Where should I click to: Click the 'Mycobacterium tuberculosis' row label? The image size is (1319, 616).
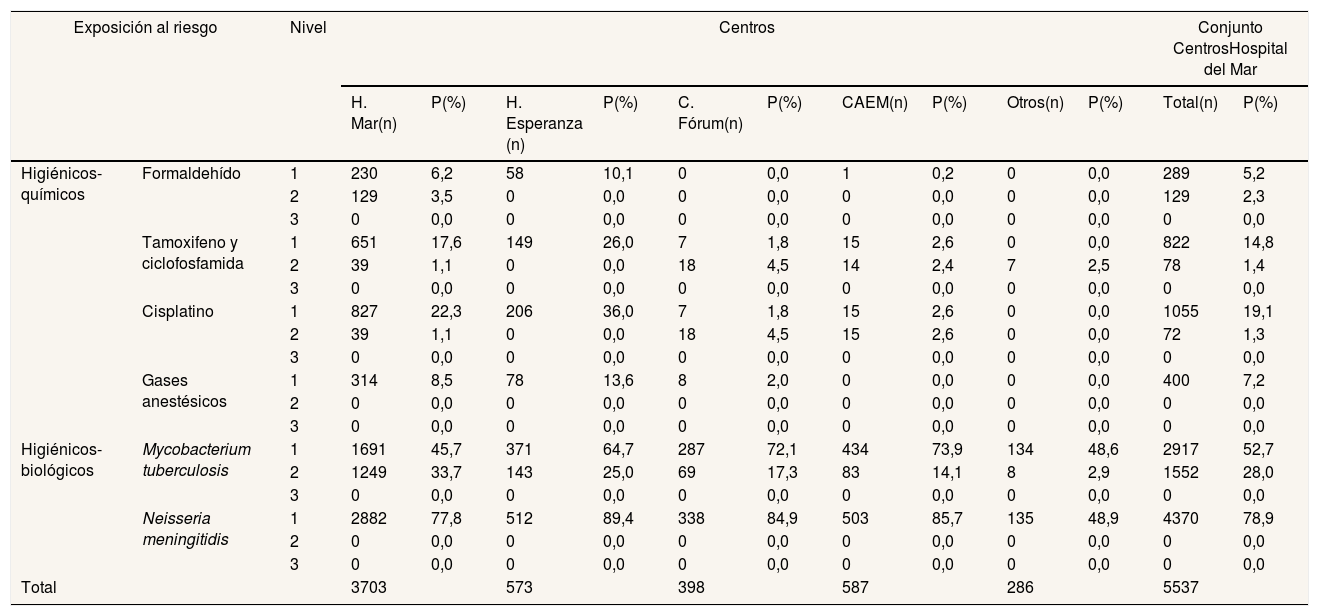click(x=197, y=460)
